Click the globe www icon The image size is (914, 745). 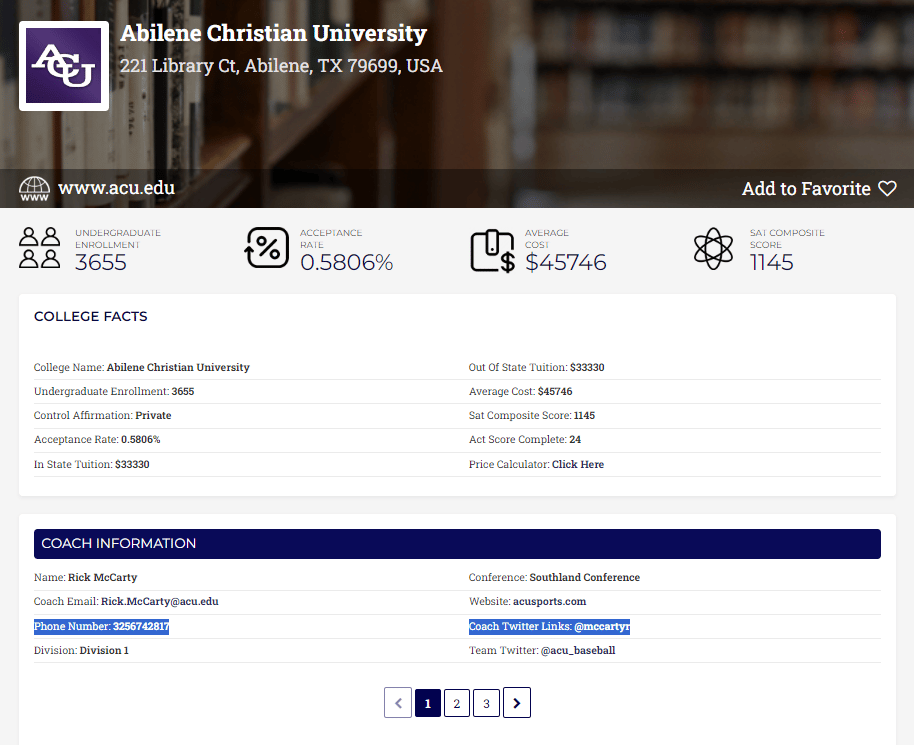[x=34, y=189]
